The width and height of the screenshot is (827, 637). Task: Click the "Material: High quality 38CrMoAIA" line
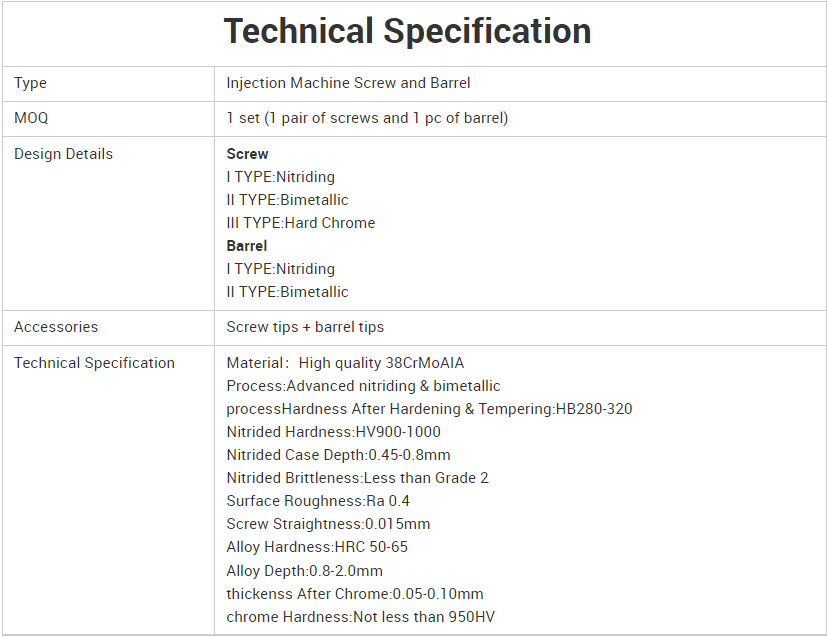coord(345,363)
